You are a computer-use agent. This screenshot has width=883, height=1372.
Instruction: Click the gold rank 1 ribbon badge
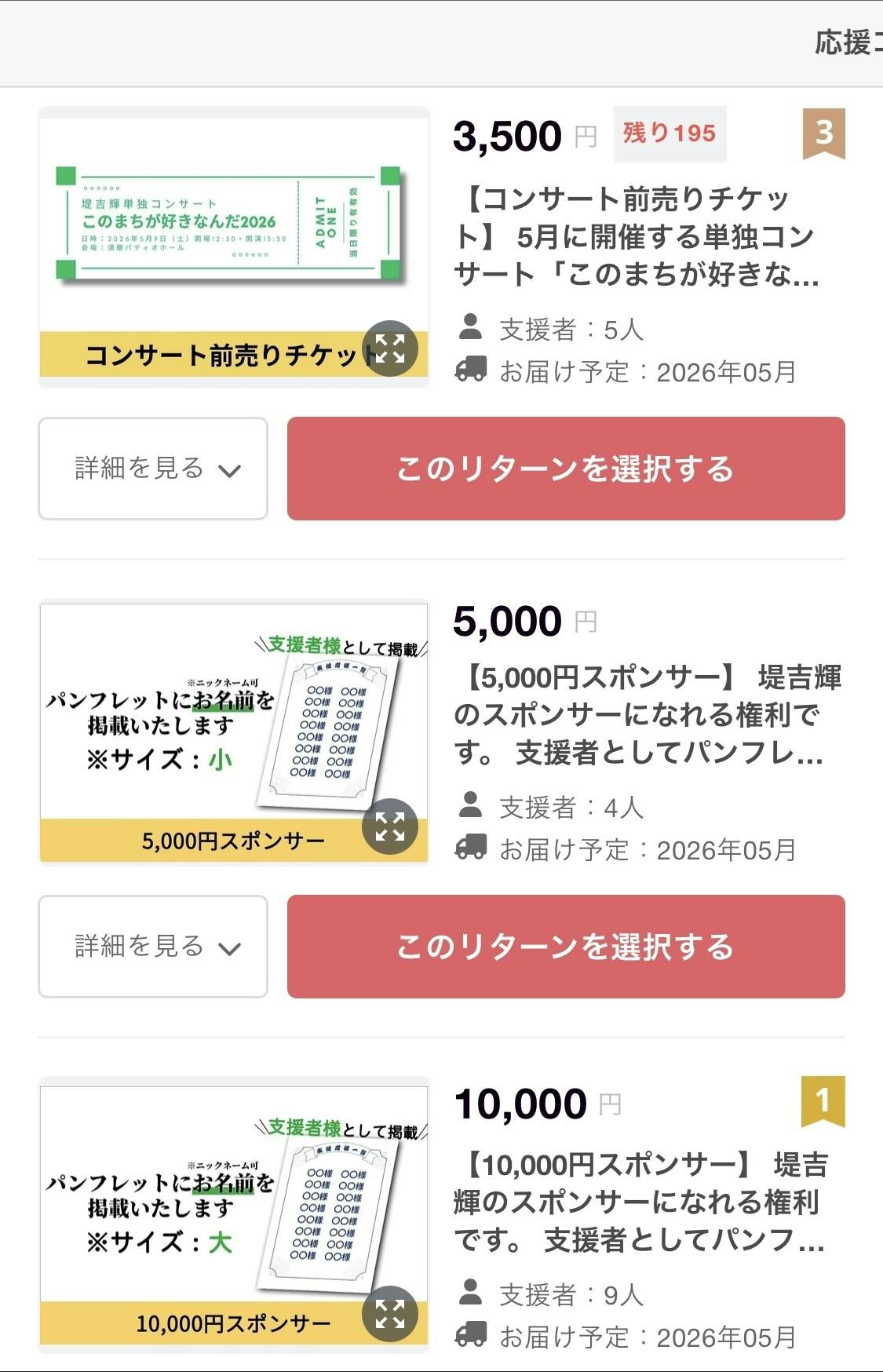pyautogui.click(x=823, y=1101)
